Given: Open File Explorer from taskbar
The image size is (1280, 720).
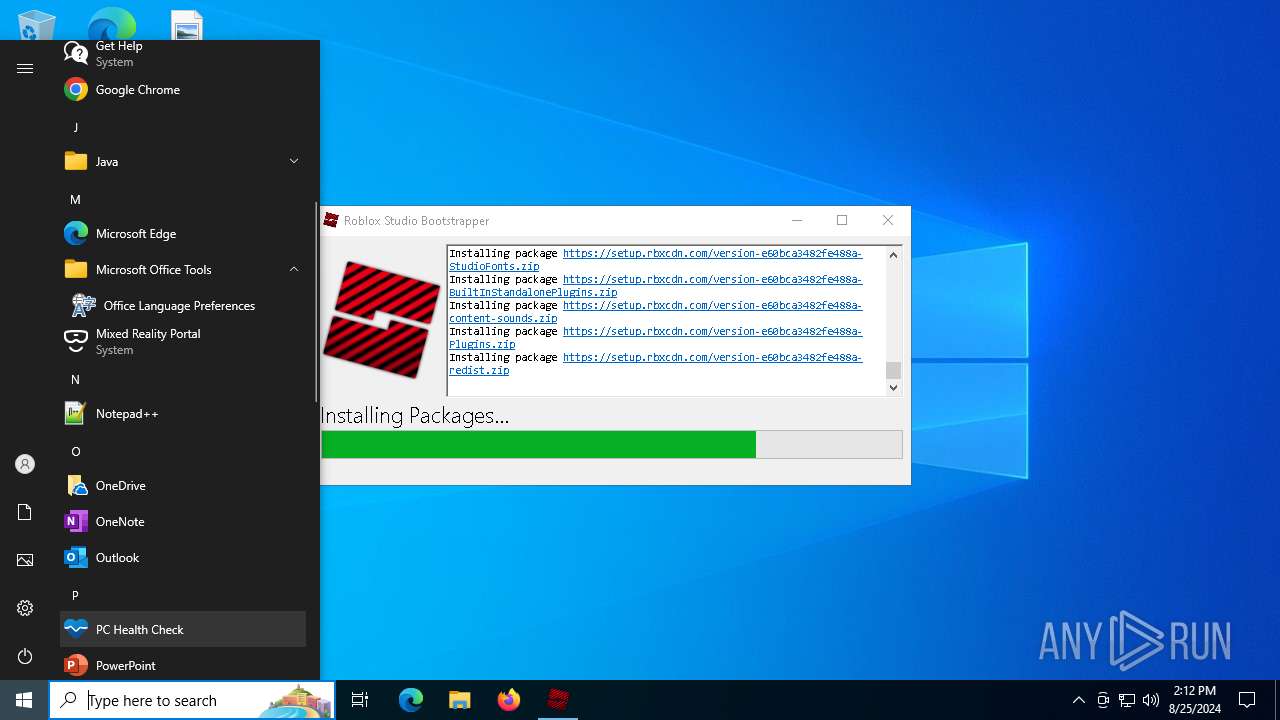Looking at the screenshot, I should (x=460, y=700).
